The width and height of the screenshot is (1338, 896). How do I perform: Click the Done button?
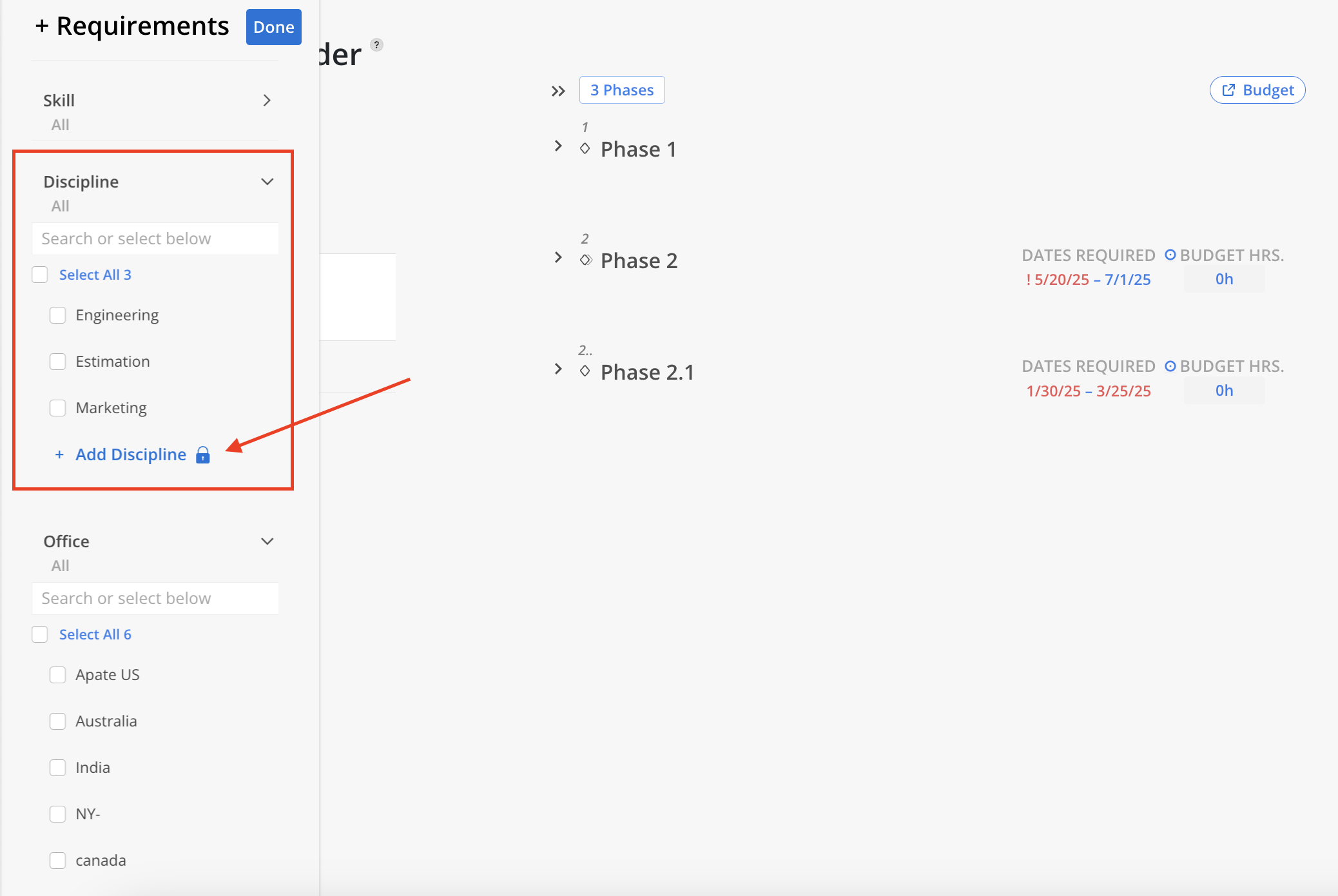[274, 27]
